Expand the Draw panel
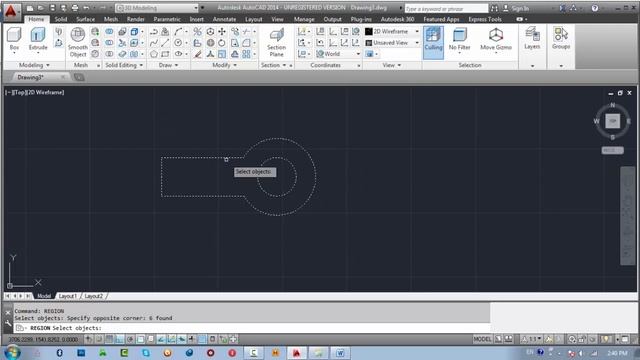This screenshot has width=640, height=360. tap(168, 65)
